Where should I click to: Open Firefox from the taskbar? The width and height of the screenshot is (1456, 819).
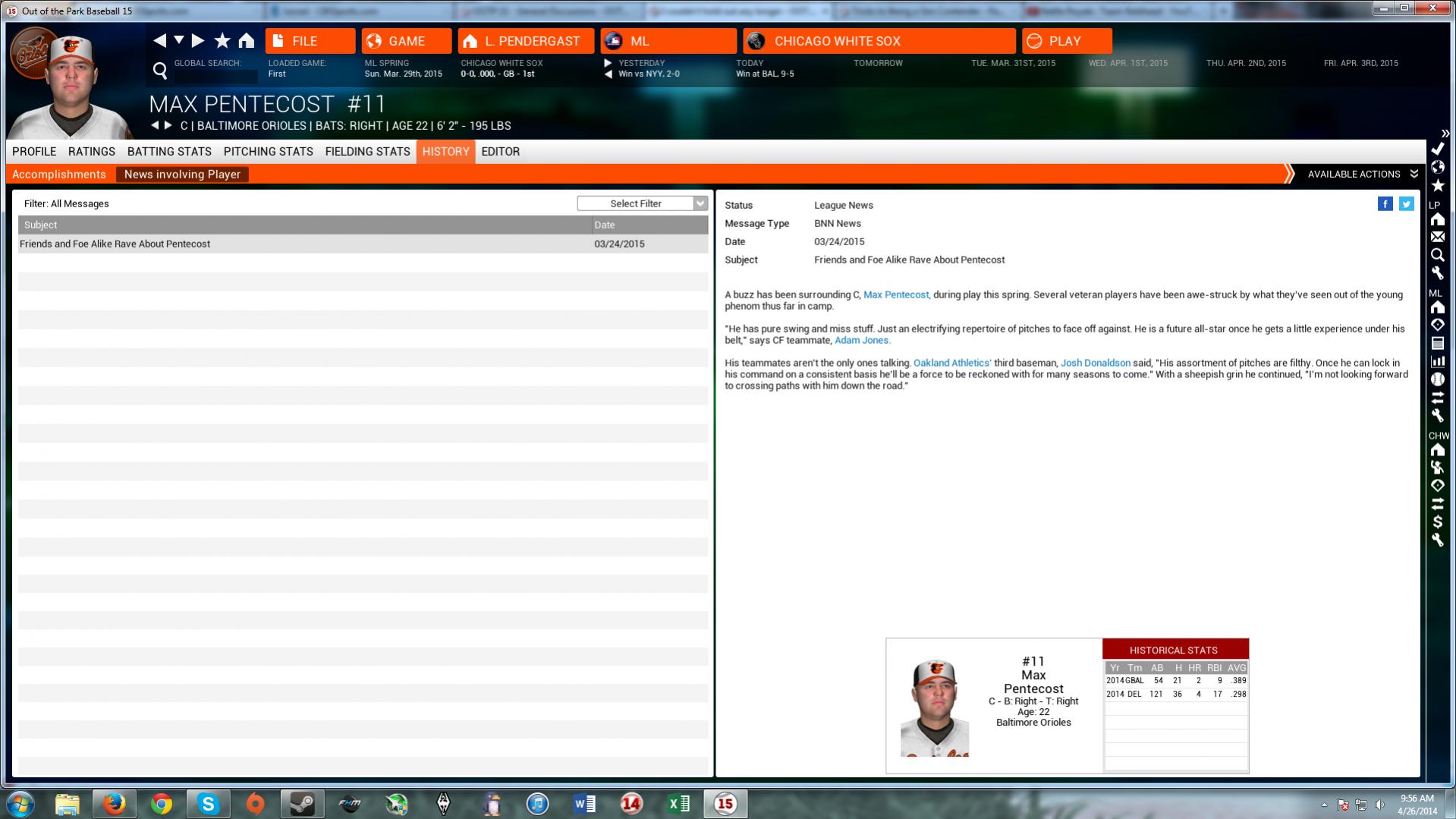[x=114, y=804]
